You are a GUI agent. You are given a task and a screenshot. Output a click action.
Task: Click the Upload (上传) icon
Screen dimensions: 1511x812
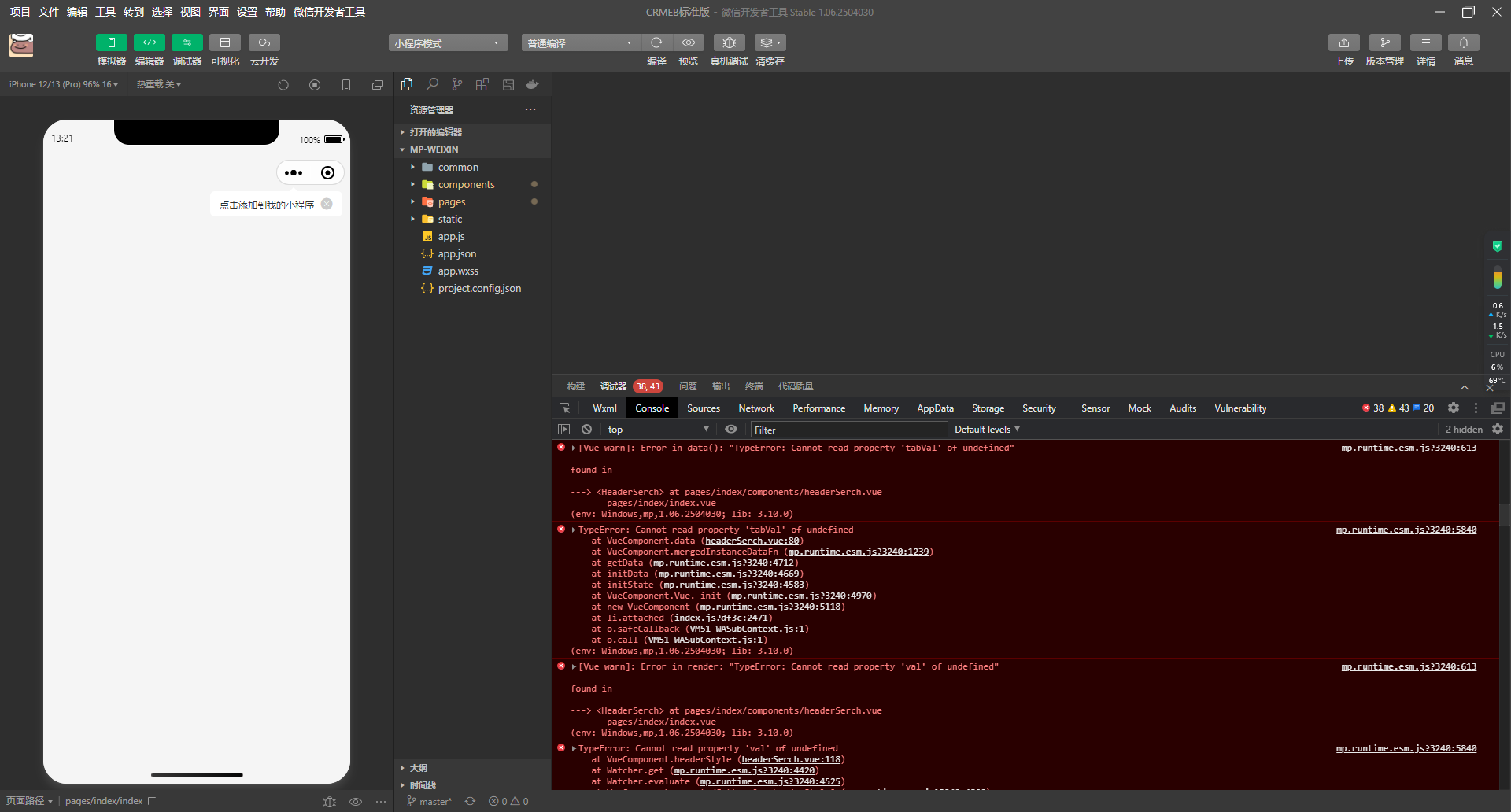pos(1343,42)
